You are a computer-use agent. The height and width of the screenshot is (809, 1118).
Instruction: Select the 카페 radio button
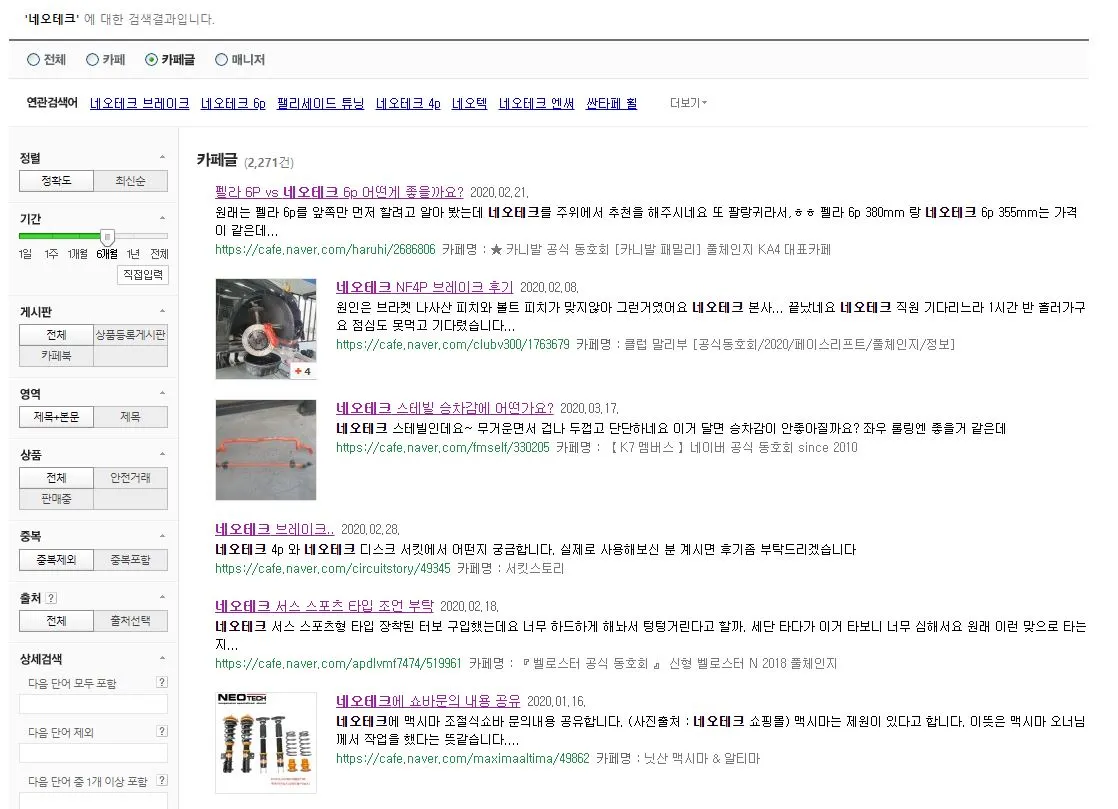(x=92, y=60)
